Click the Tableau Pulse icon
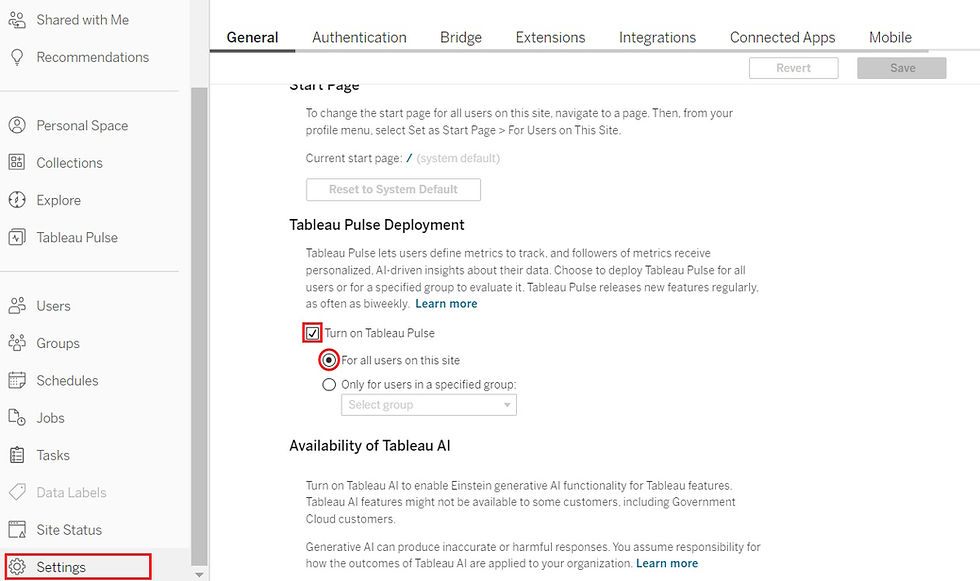980x581 pixels. click(17, 237)
